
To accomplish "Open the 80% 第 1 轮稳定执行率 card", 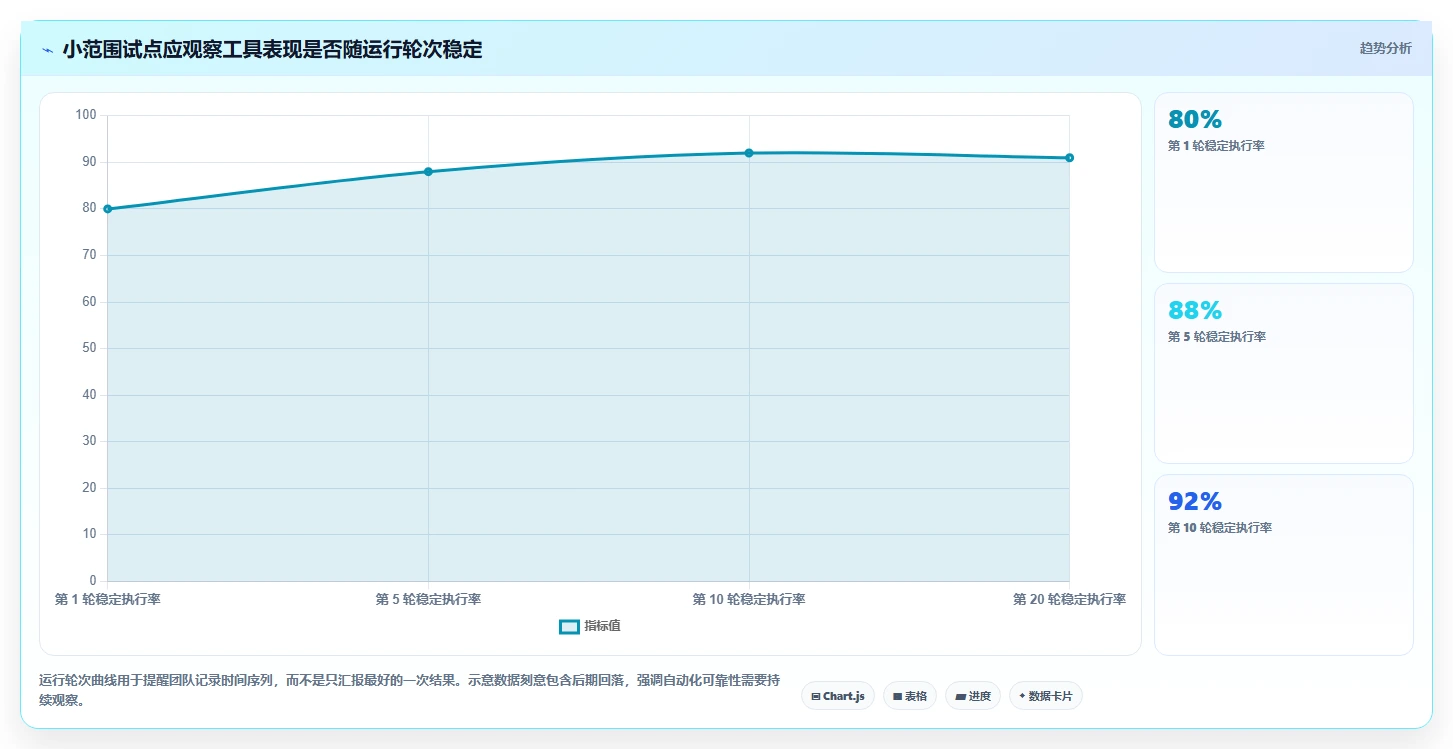I will tap(1284, 182).
